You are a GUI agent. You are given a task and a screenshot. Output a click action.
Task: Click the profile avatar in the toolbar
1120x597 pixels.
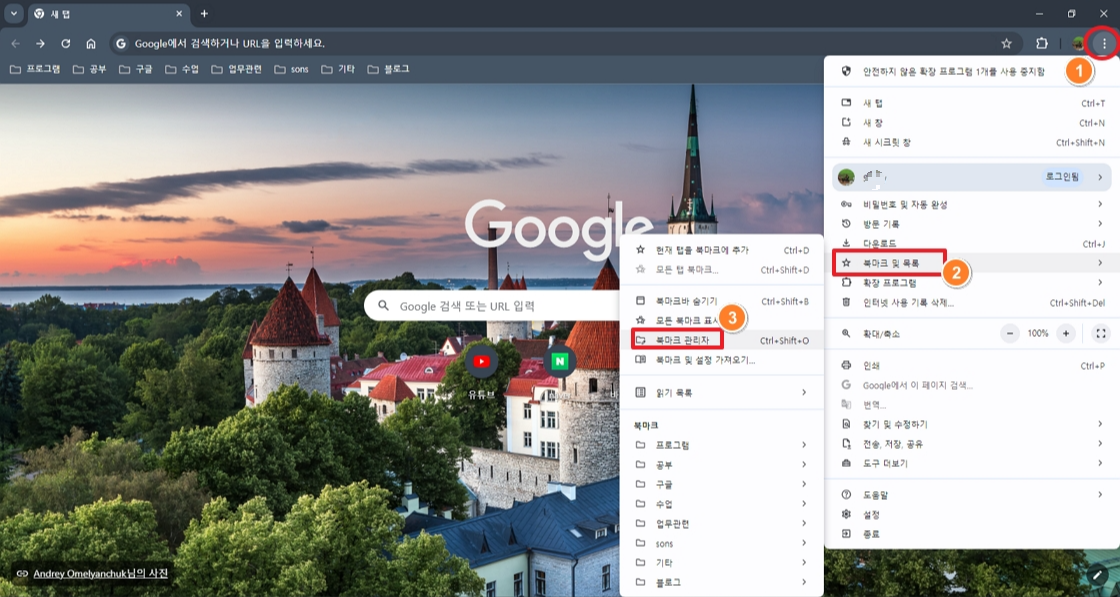point(1078,44)
